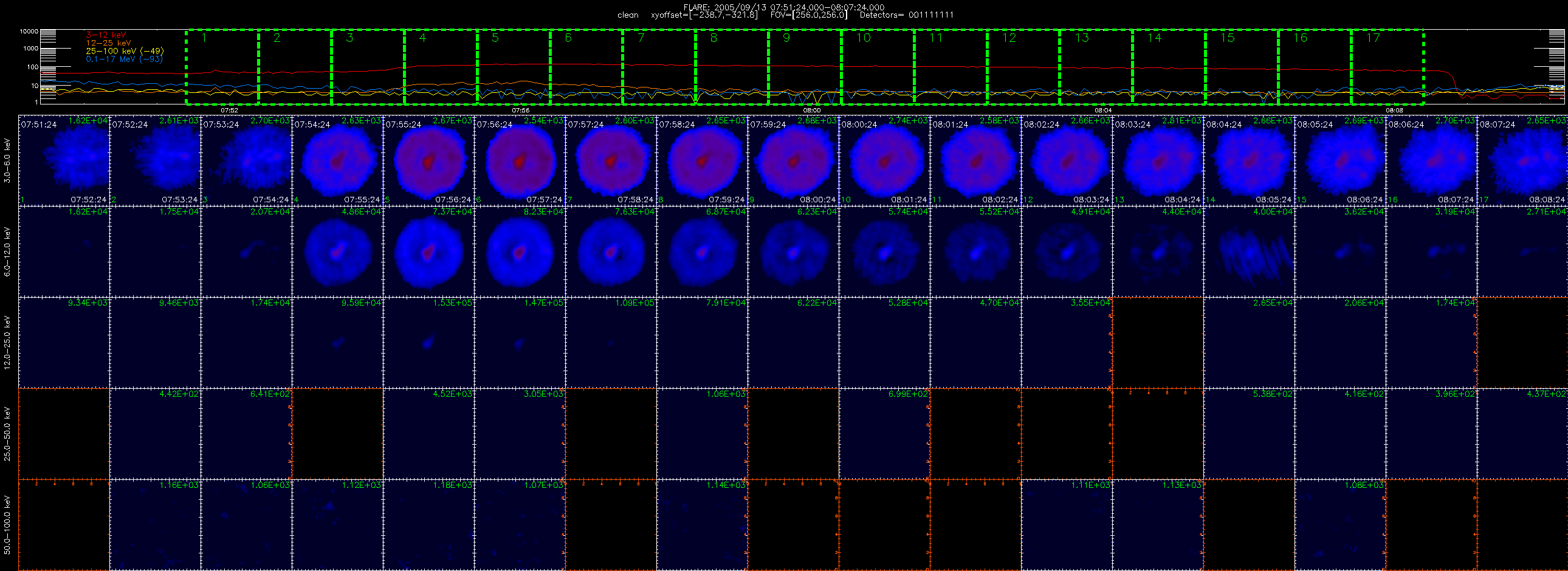The width and height of the screenshot is (1568, 571).
Task: Open the 50.0-100.0 keV image labeled 1.08E+03
Action: coord(1340,525)
